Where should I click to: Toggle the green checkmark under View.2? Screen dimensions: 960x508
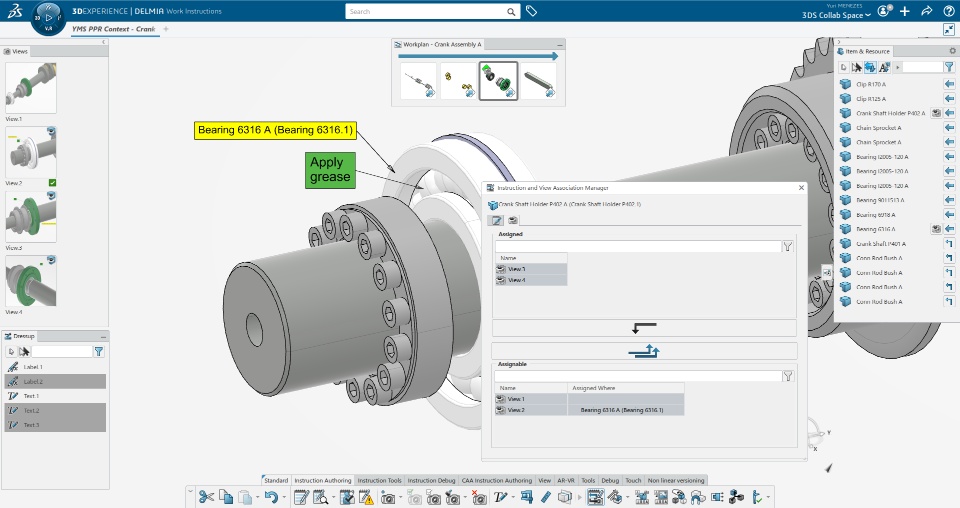tap(53, 182)
